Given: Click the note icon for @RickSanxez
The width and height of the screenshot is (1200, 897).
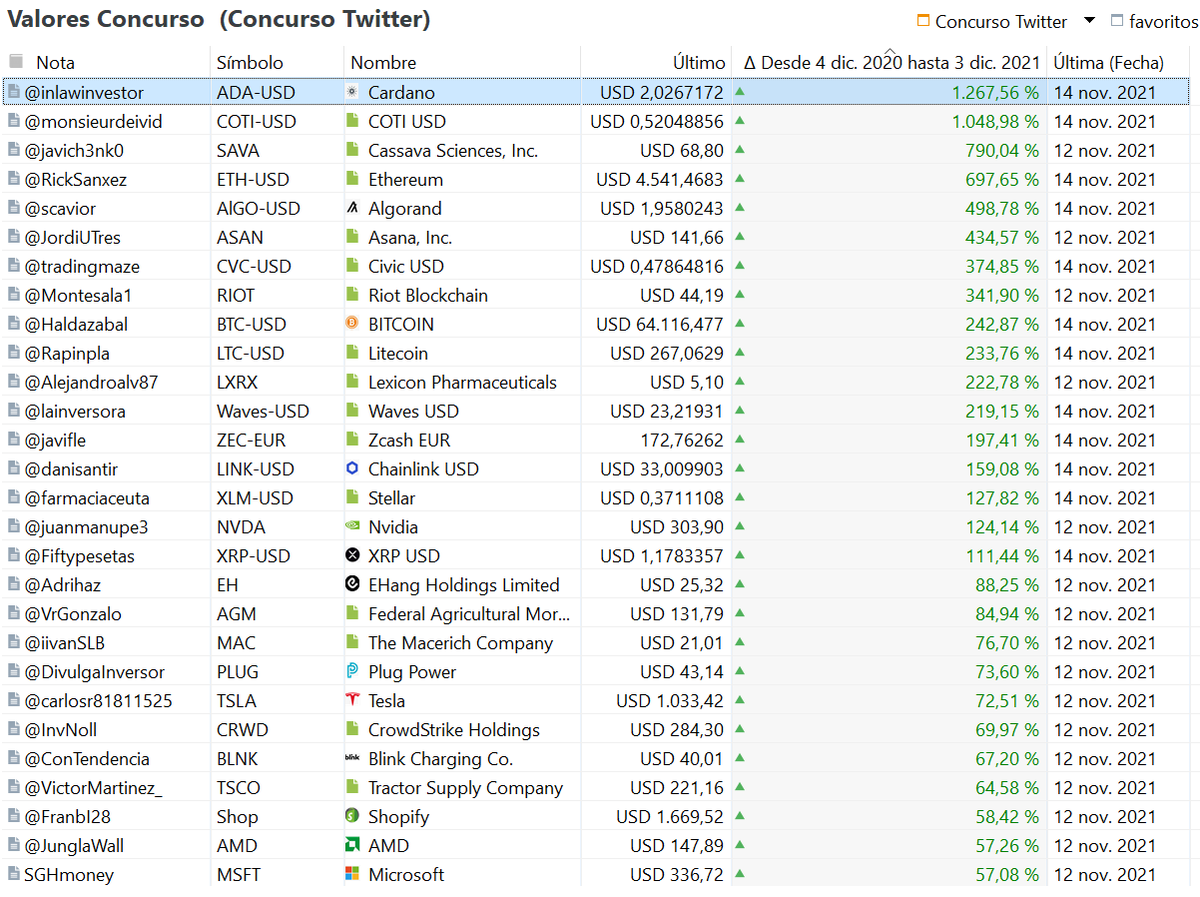Looking at the screenshot, I should 14,179.
